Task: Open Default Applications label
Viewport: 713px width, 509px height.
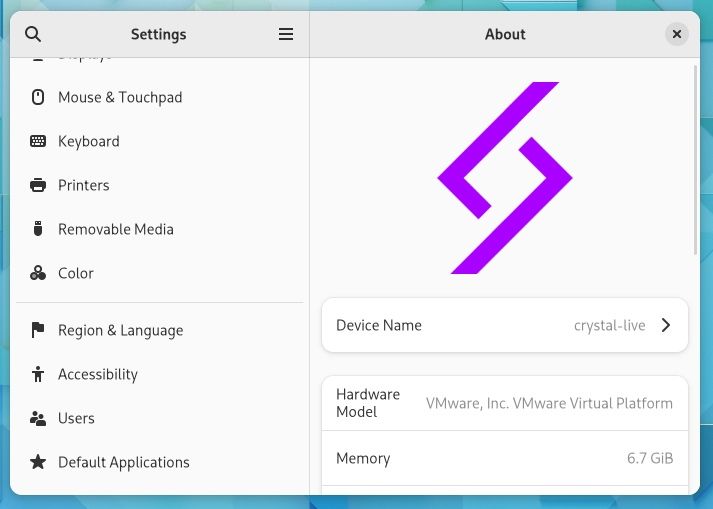Action: 124,462
